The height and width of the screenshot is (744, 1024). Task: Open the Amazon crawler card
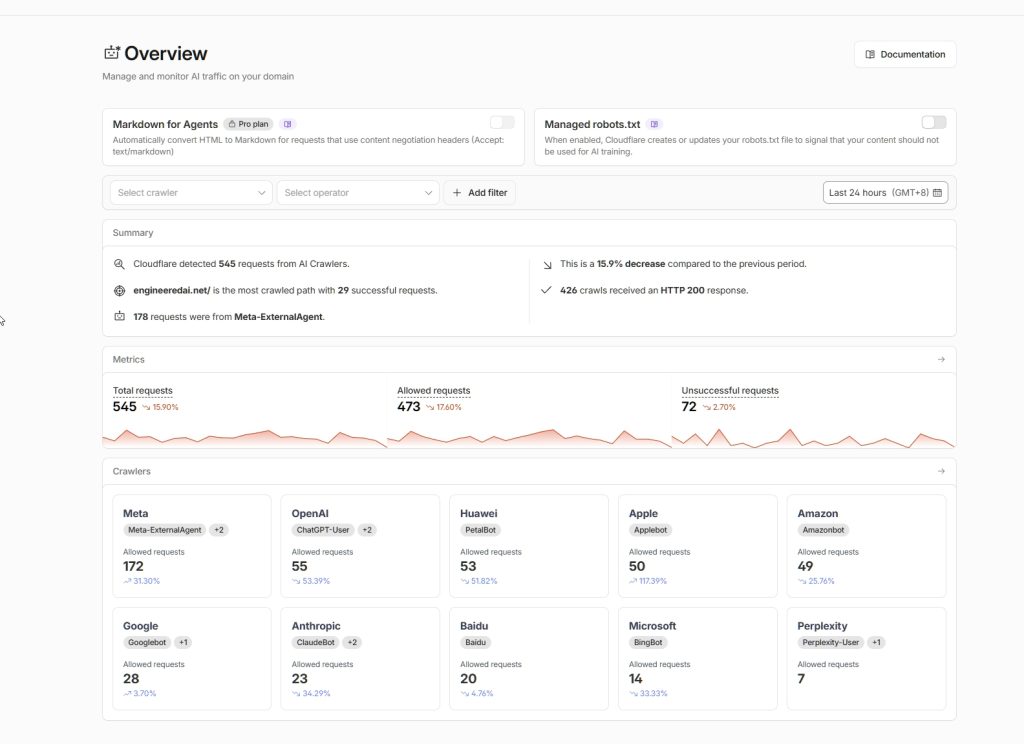coord(866,546)
